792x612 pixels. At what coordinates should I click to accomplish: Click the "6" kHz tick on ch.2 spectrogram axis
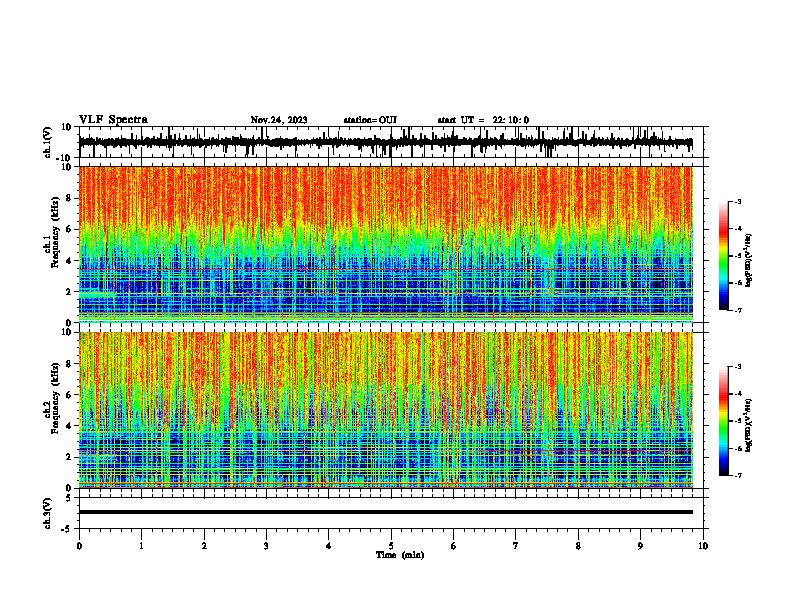point(70,395)
